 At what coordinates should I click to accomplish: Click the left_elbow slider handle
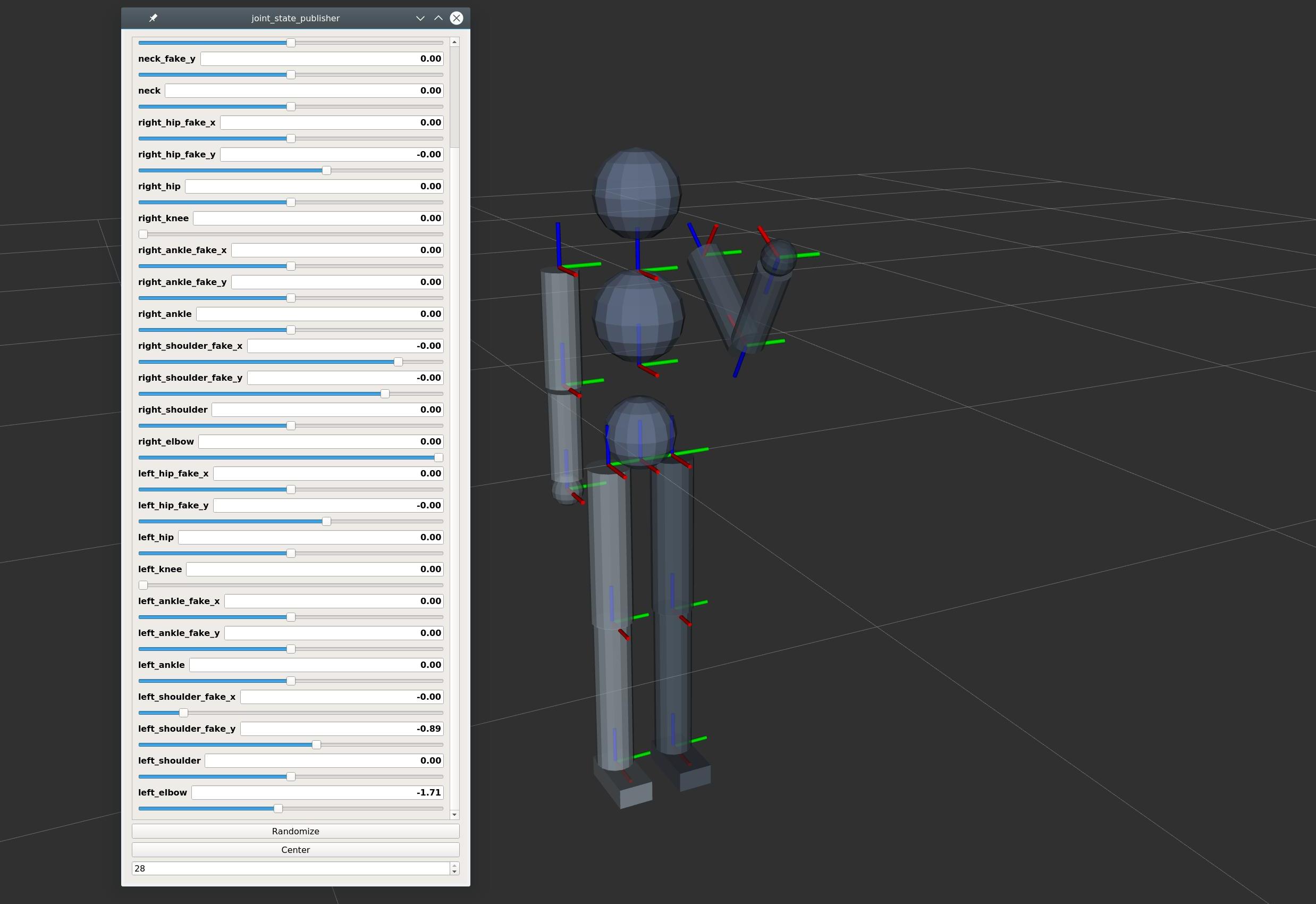tap(277, 808)
